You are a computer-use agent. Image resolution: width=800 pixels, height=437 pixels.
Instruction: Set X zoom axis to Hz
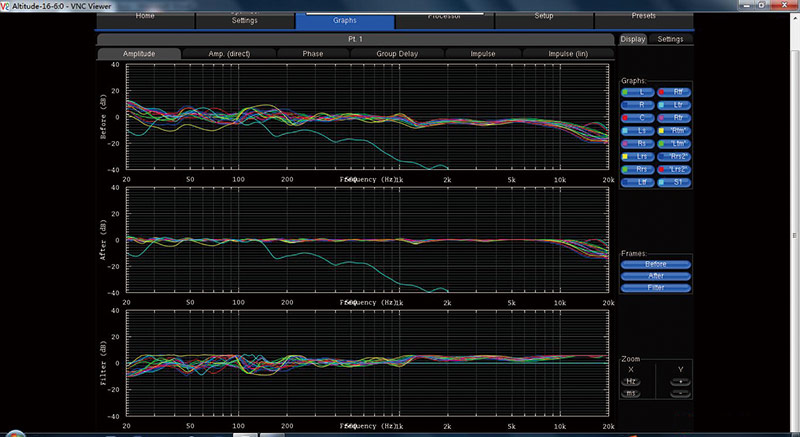(631, 381)
